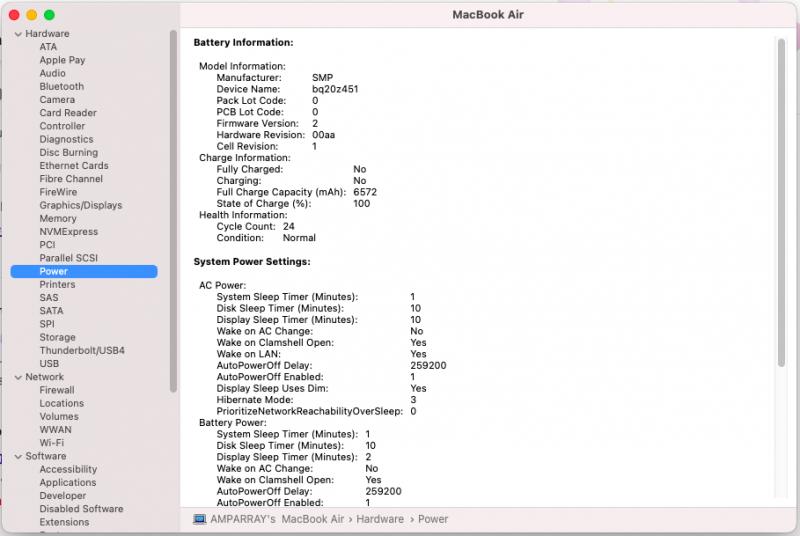This screenshot has width=800, height=536.
Task: Click Hardware in the path bar
Action: coord(380,519)
